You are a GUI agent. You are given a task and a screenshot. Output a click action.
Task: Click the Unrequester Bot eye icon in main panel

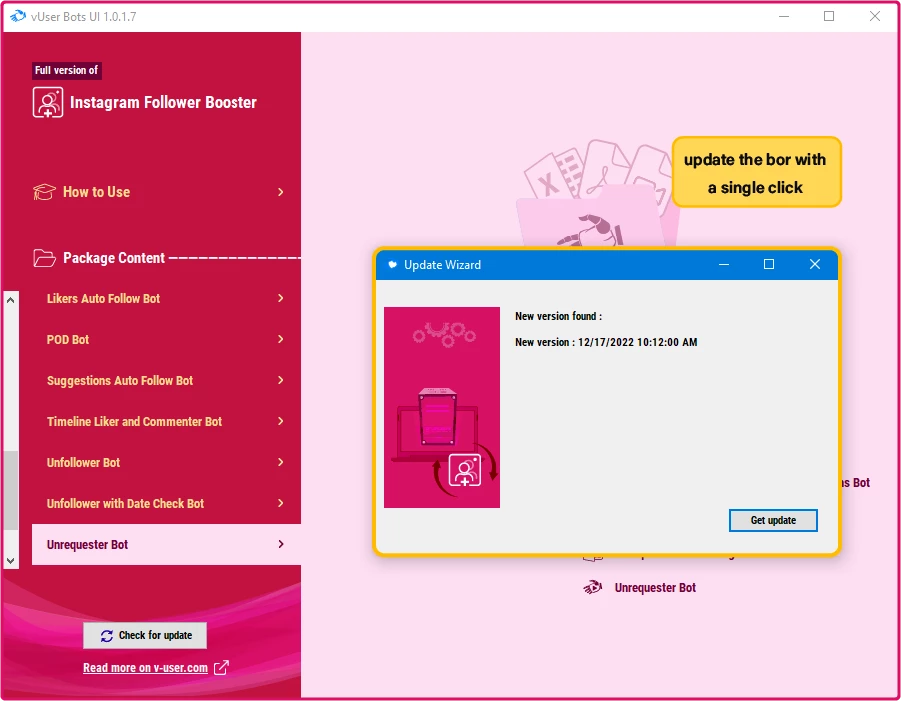(x=592, y=587)
